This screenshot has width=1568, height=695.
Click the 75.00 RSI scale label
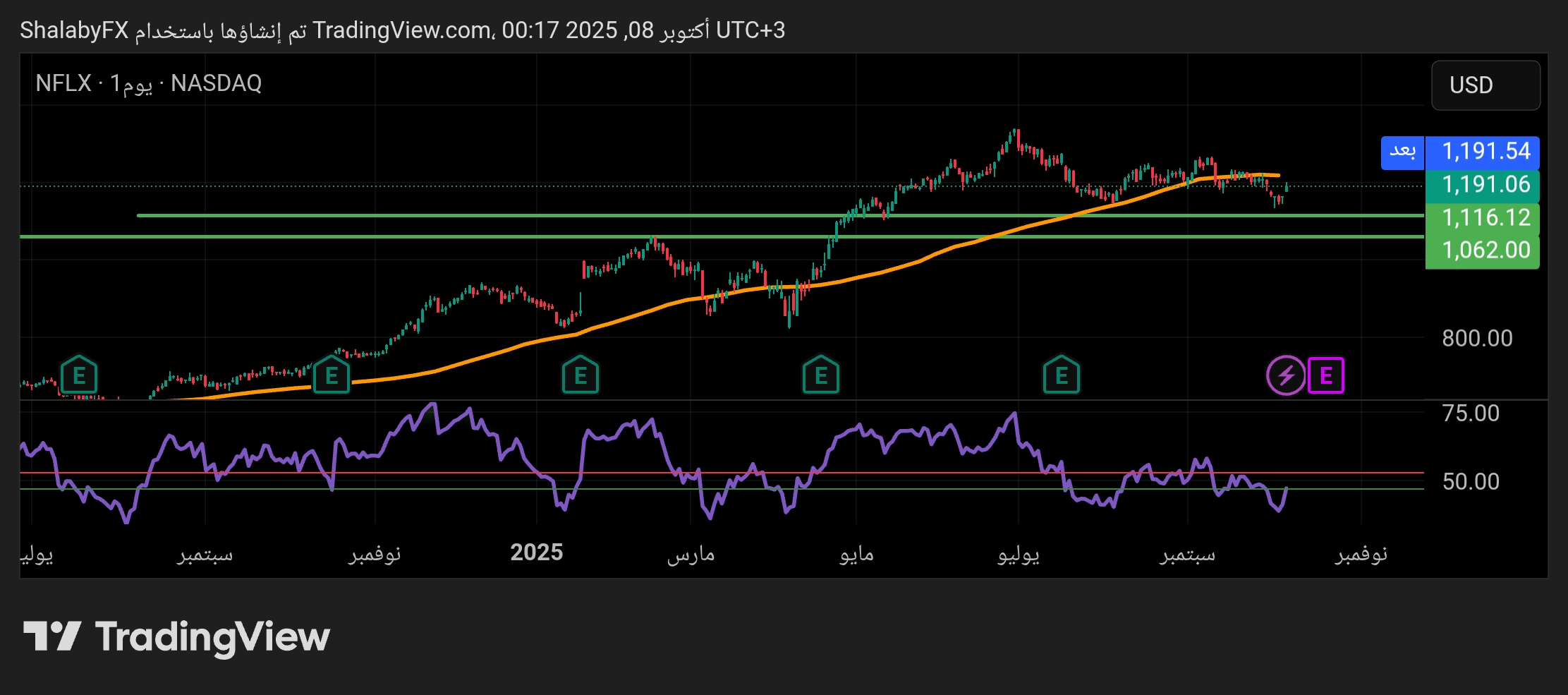(1471, 413)
